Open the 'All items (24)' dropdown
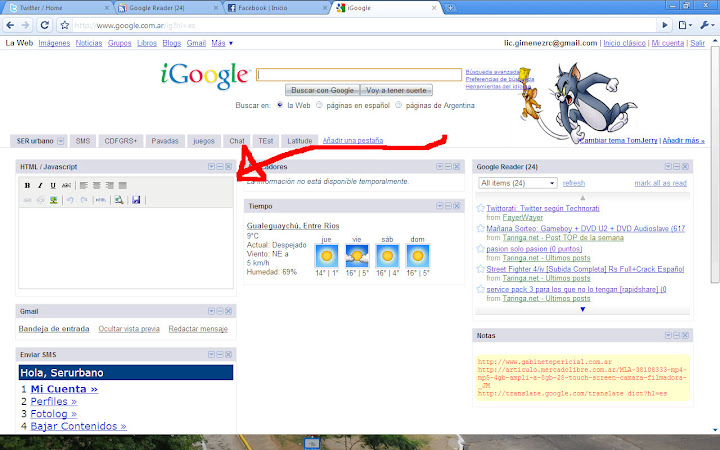 pyautogui.click(x=518, y=183)
